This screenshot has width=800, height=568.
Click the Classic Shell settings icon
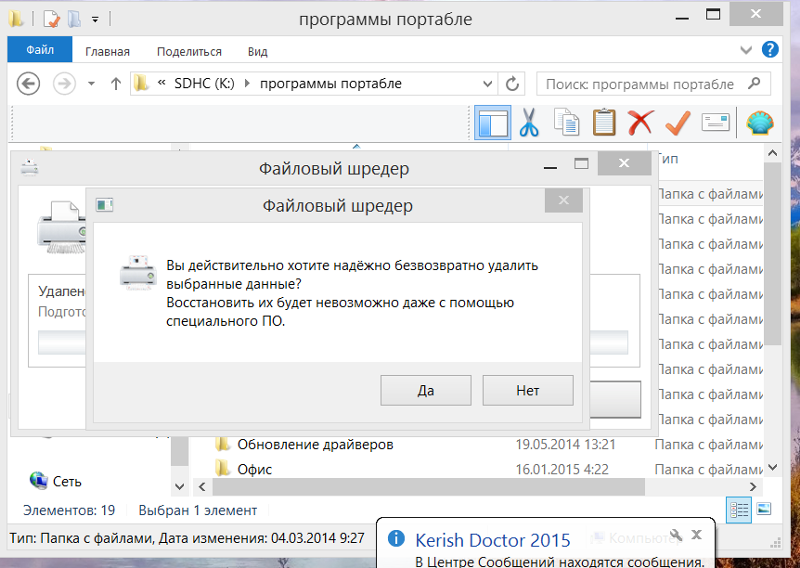coord(760,123)
